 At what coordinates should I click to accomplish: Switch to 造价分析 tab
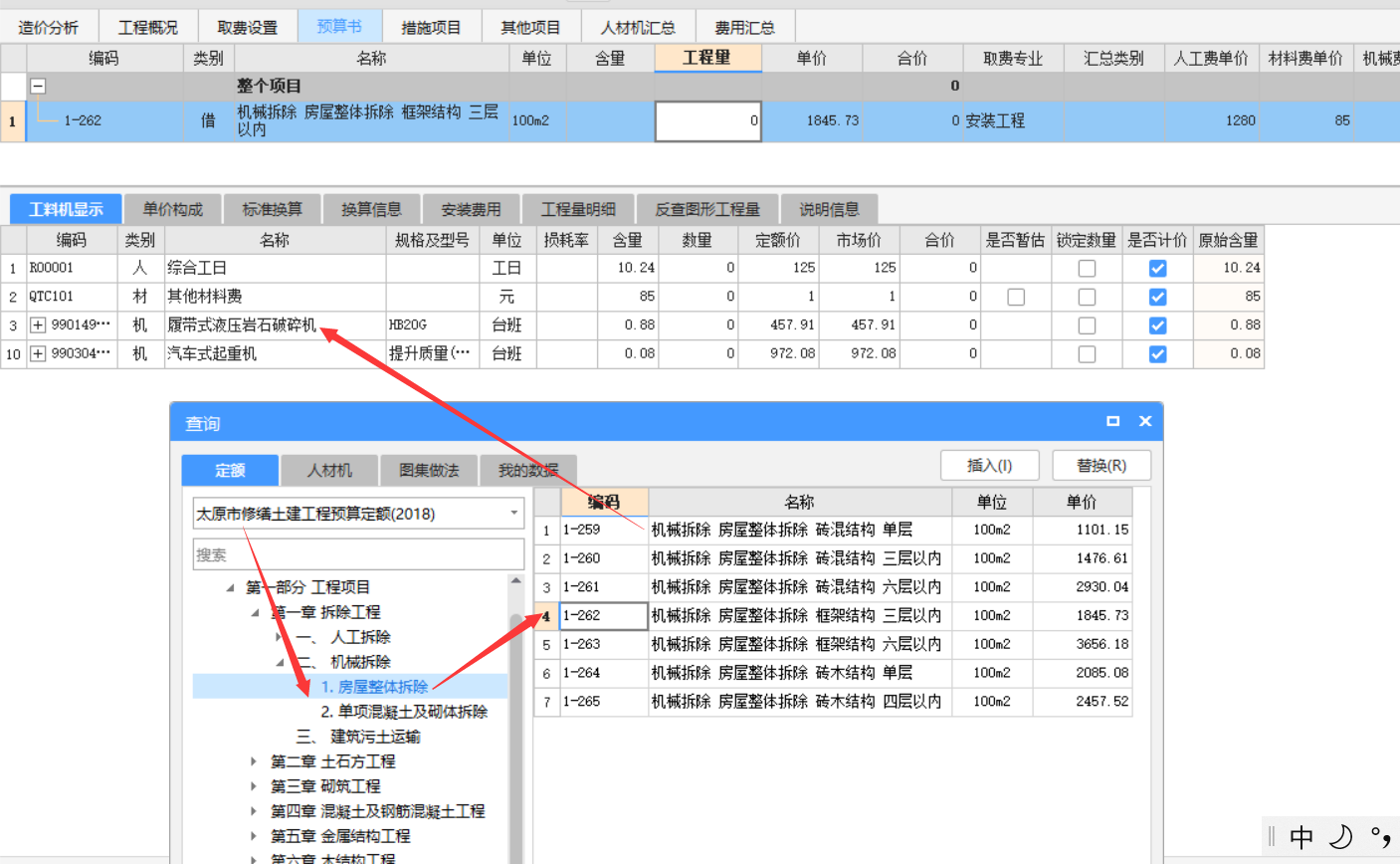(x=49, y=27)
